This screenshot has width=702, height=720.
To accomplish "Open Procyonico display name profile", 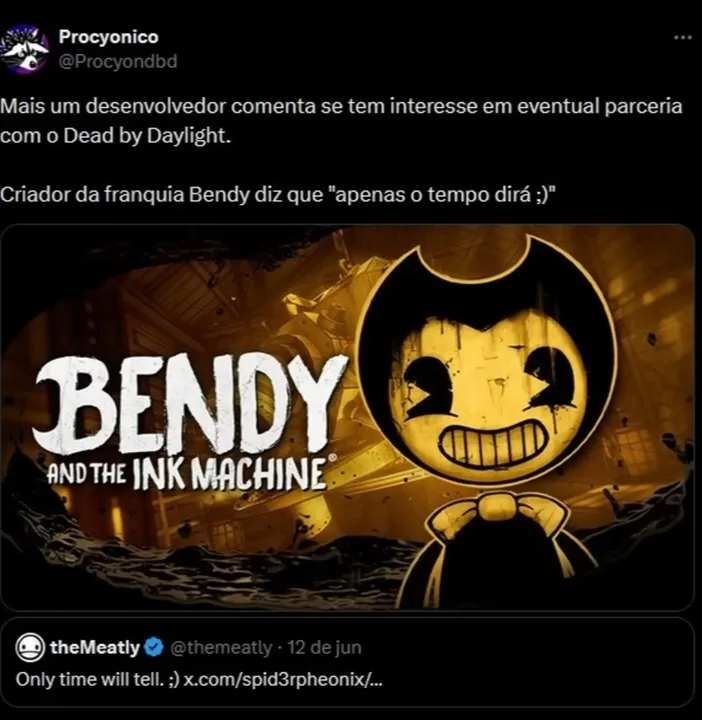I will pos(108,37).
